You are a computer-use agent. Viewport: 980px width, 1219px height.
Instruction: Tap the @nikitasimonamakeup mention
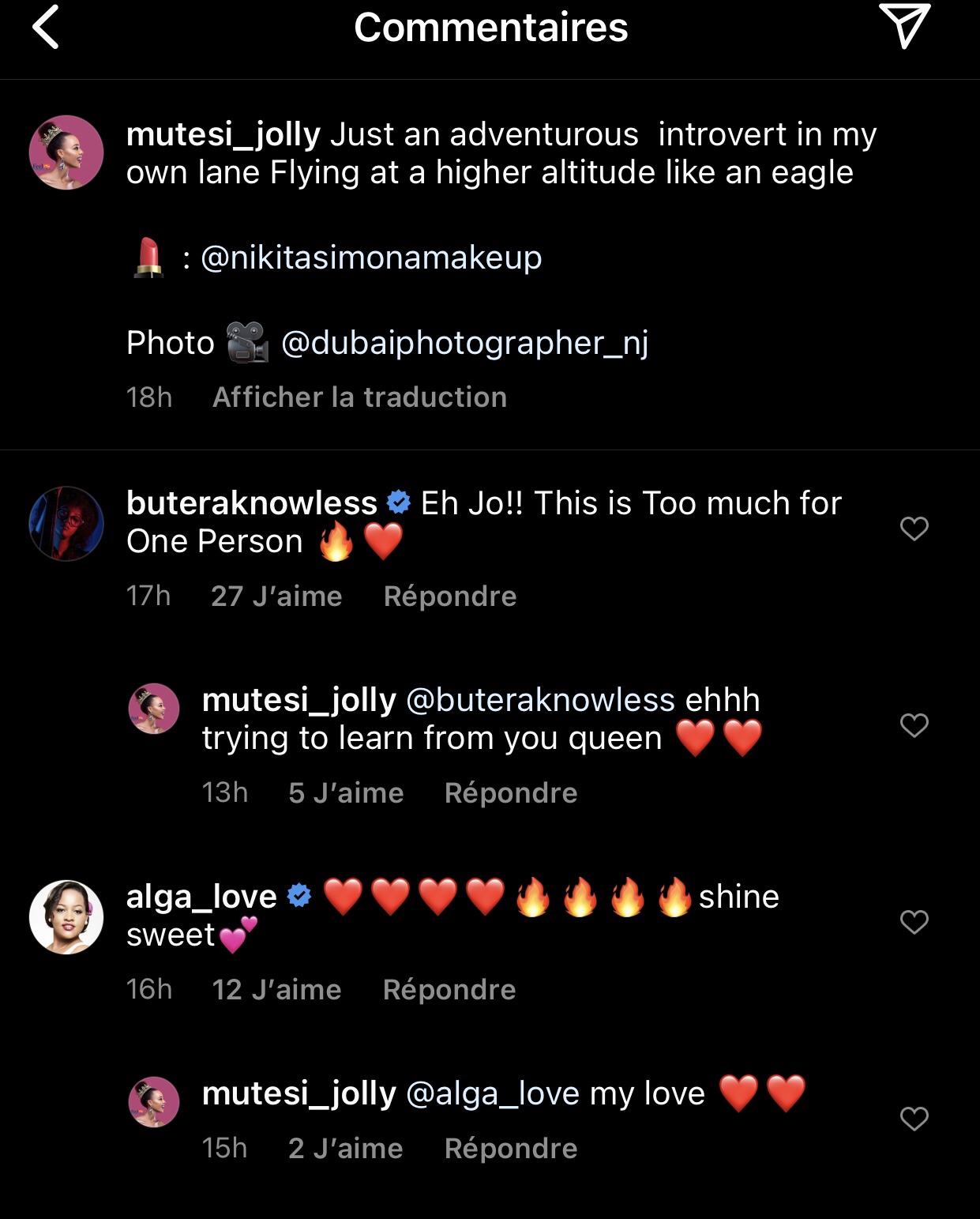point(371,258)
